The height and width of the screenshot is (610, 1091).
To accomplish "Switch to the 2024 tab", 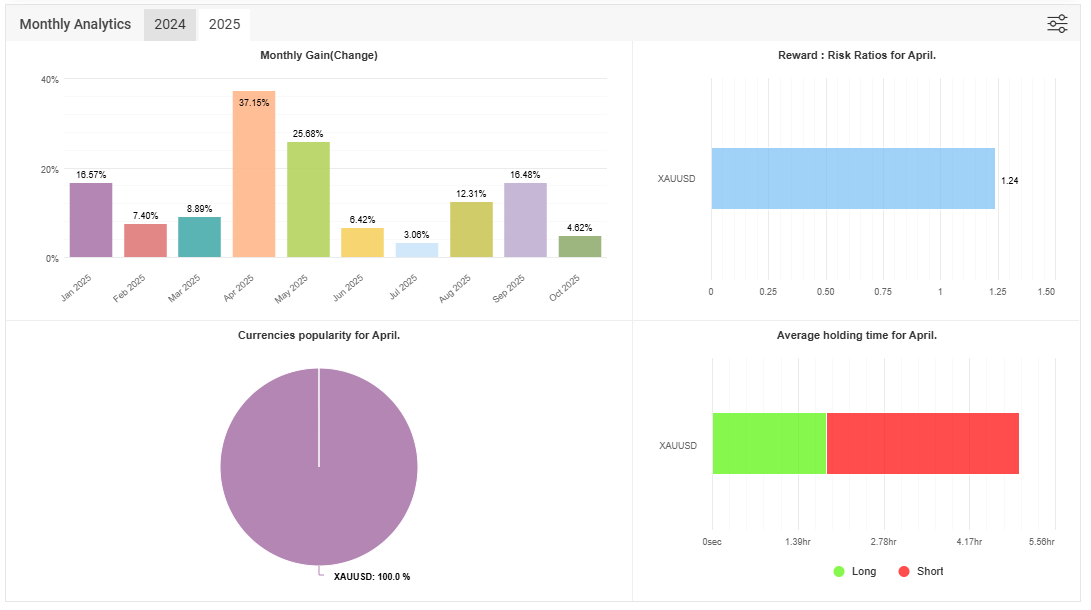I will pos(170,24).
